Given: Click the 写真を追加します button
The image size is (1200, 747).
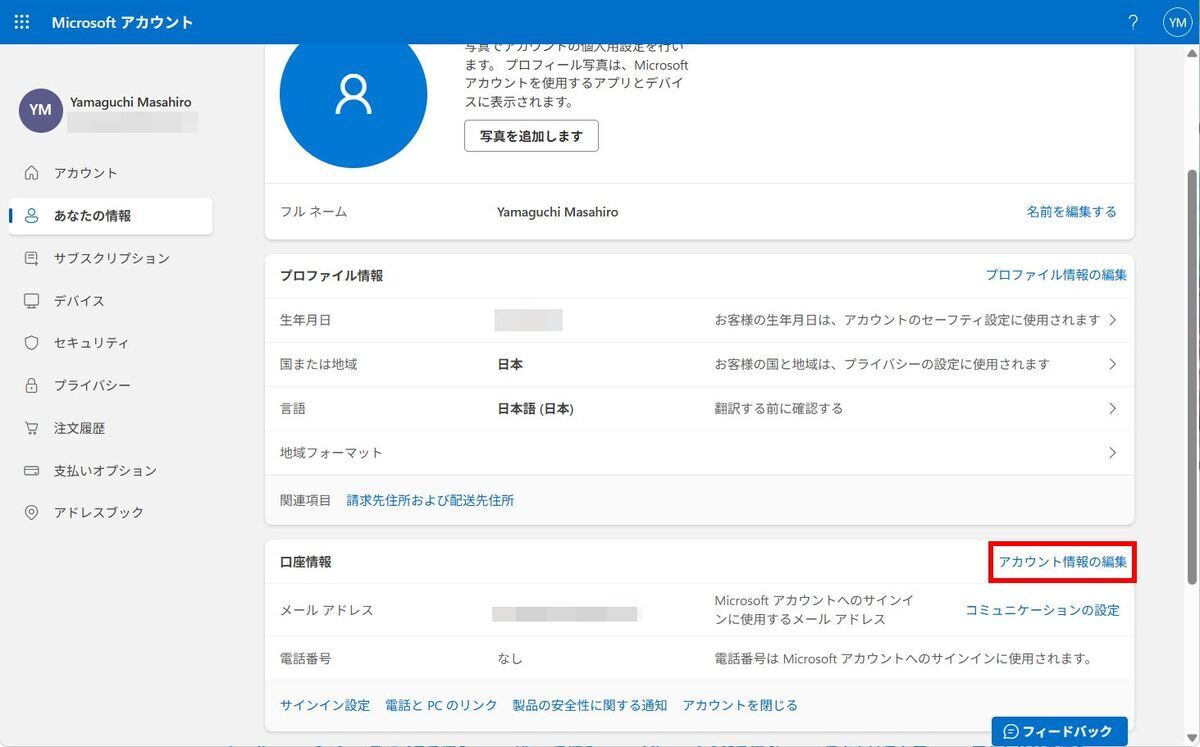Looking at the screenshot, I should point(531,136).
